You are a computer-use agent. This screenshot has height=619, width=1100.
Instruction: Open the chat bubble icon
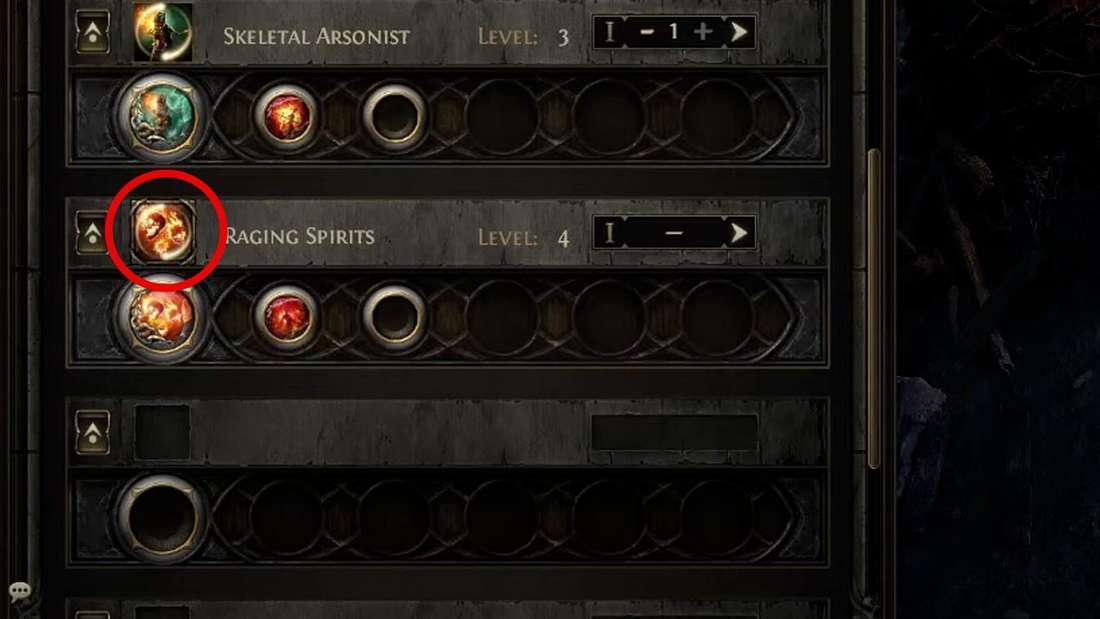tap(20, 592)
